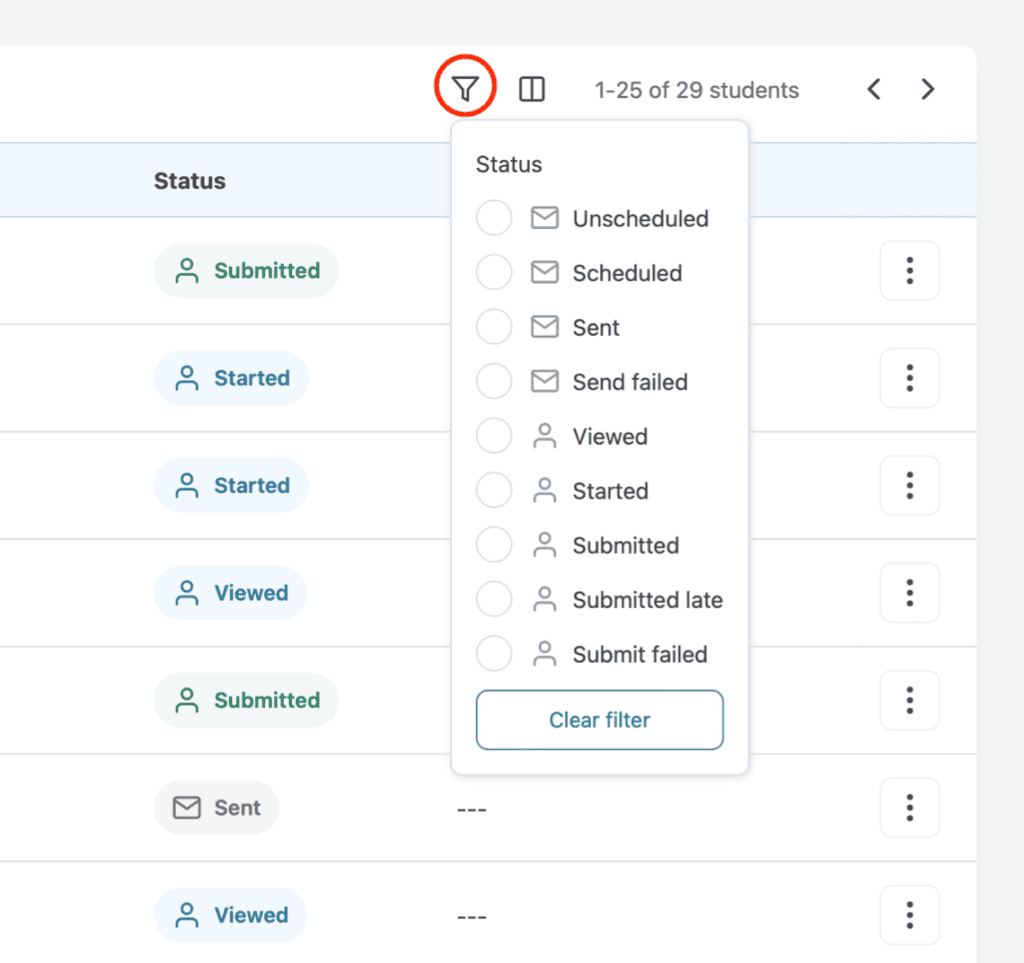Image resolution: width=1024 pixels, height=963 pixels.
Task: Open the three-dot menu on the Sent row
Action: coord(909,807)
